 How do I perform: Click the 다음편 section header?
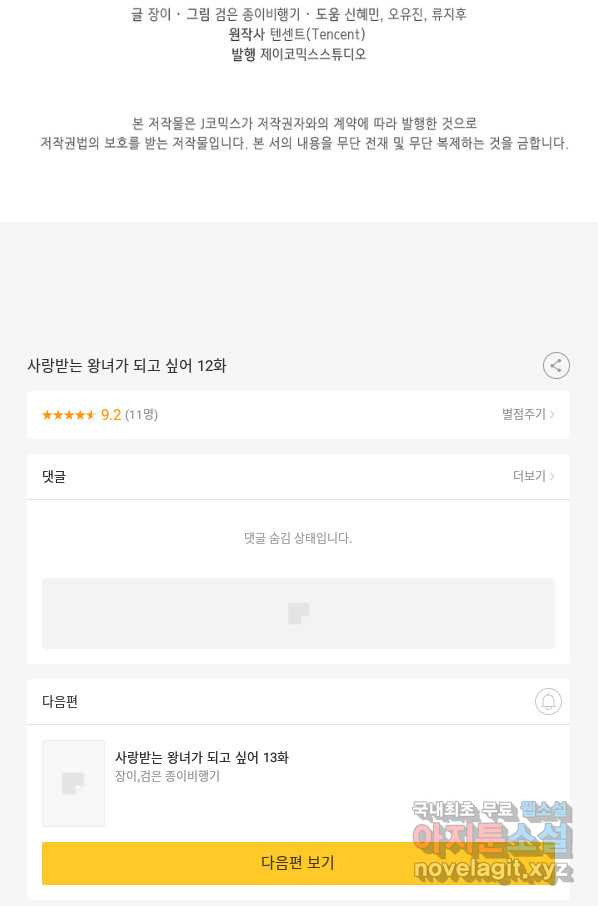60,701
